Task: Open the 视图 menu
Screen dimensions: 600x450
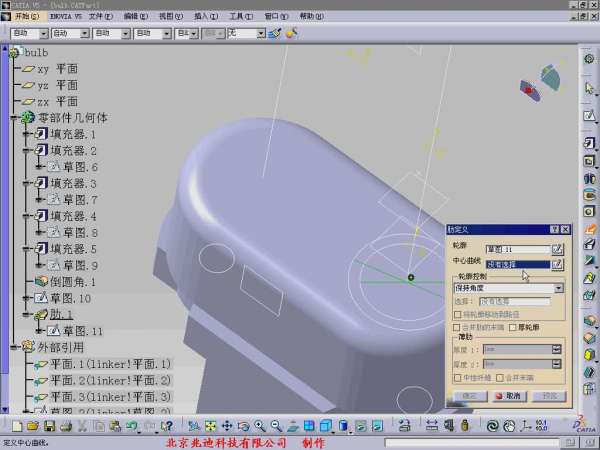Action: (171, 16)
